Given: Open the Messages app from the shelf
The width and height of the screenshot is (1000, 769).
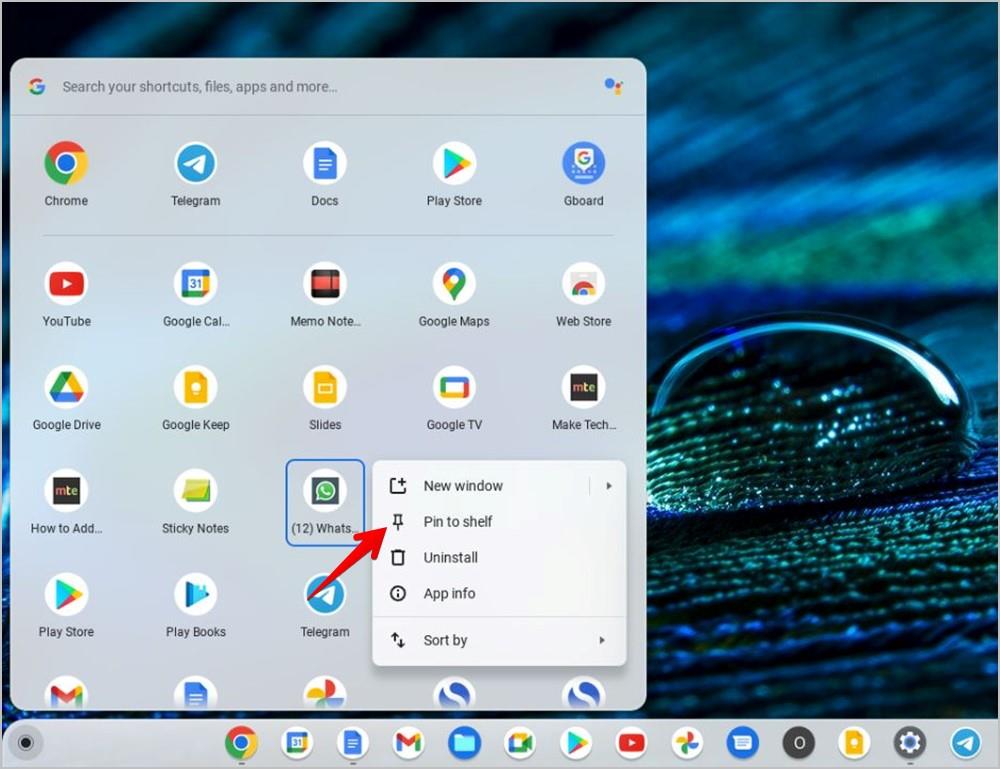Looking at the screenshot, I should pos(742,743).
